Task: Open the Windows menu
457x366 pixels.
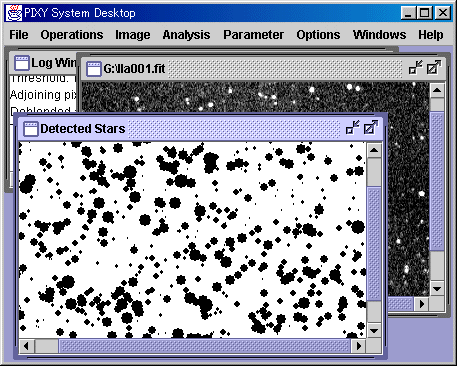Action: [379, 35]
